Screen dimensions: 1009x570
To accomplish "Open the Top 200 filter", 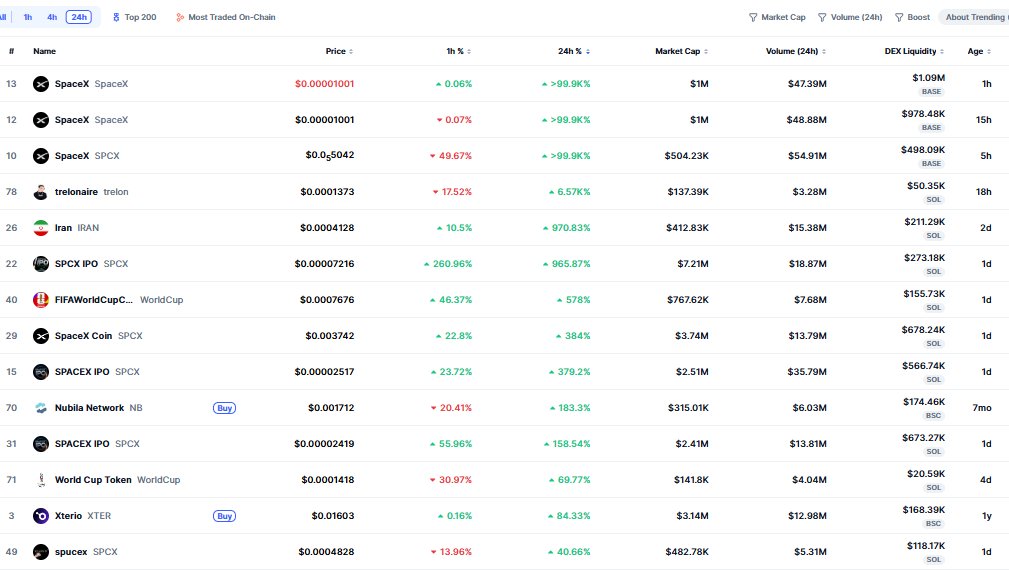I will pos(134,17).
